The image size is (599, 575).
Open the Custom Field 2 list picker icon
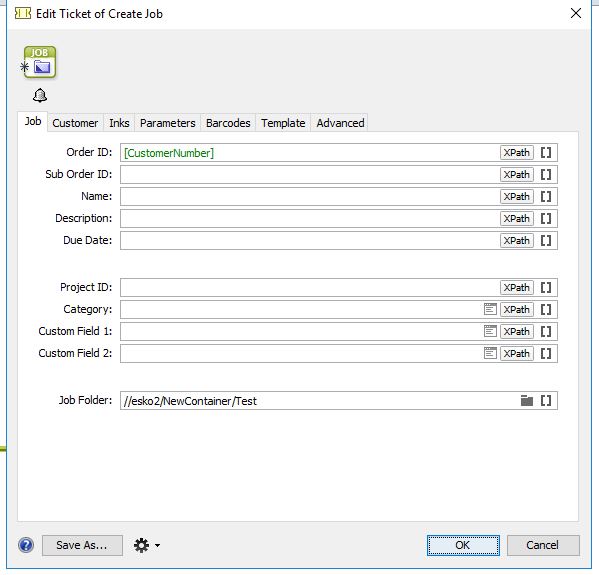(x=490, y=353)
